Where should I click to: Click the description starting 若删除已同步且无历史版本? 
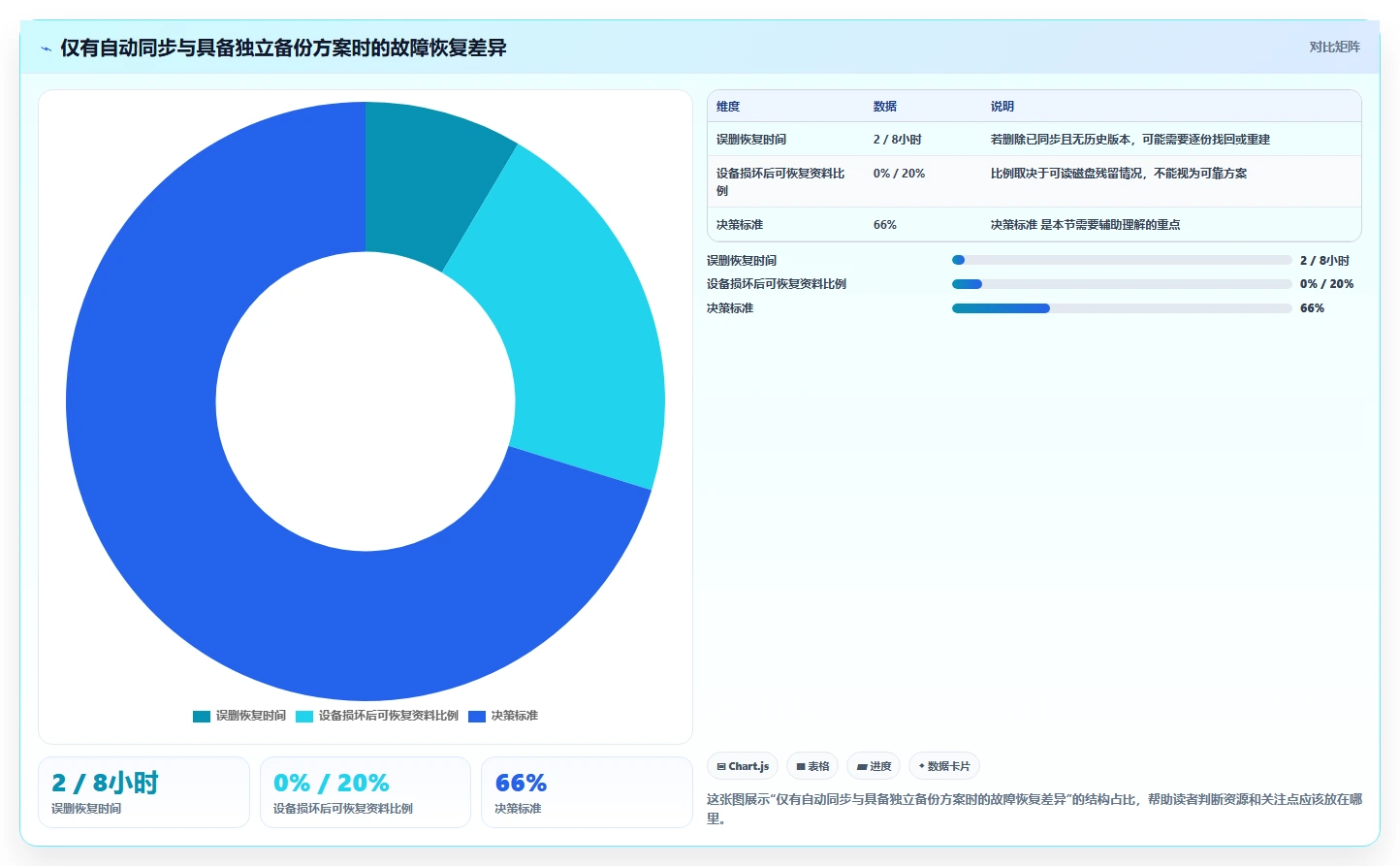(1130, 140)
